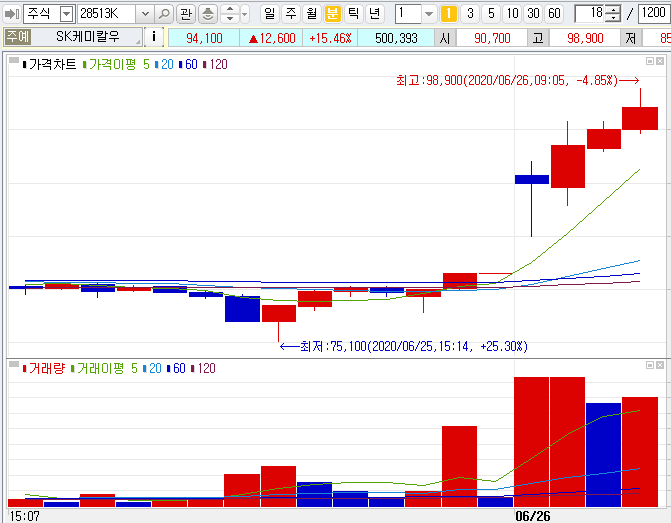Click the 관 watchlist button
This screenshot has height=523, width=671.
click(x=186, y=14)
